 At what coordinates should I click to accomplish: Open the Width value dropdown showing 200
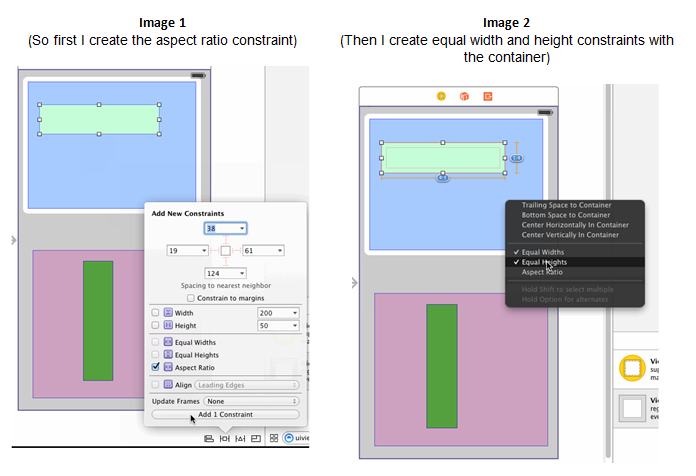294,313
